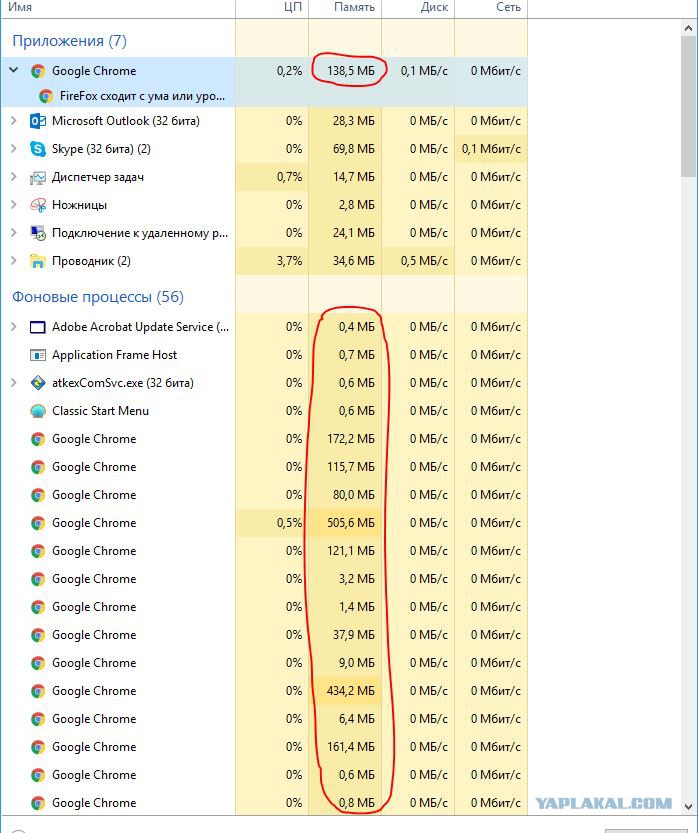
Task: Click the scrollbar down arrow
Action: (x=689, y=806)
